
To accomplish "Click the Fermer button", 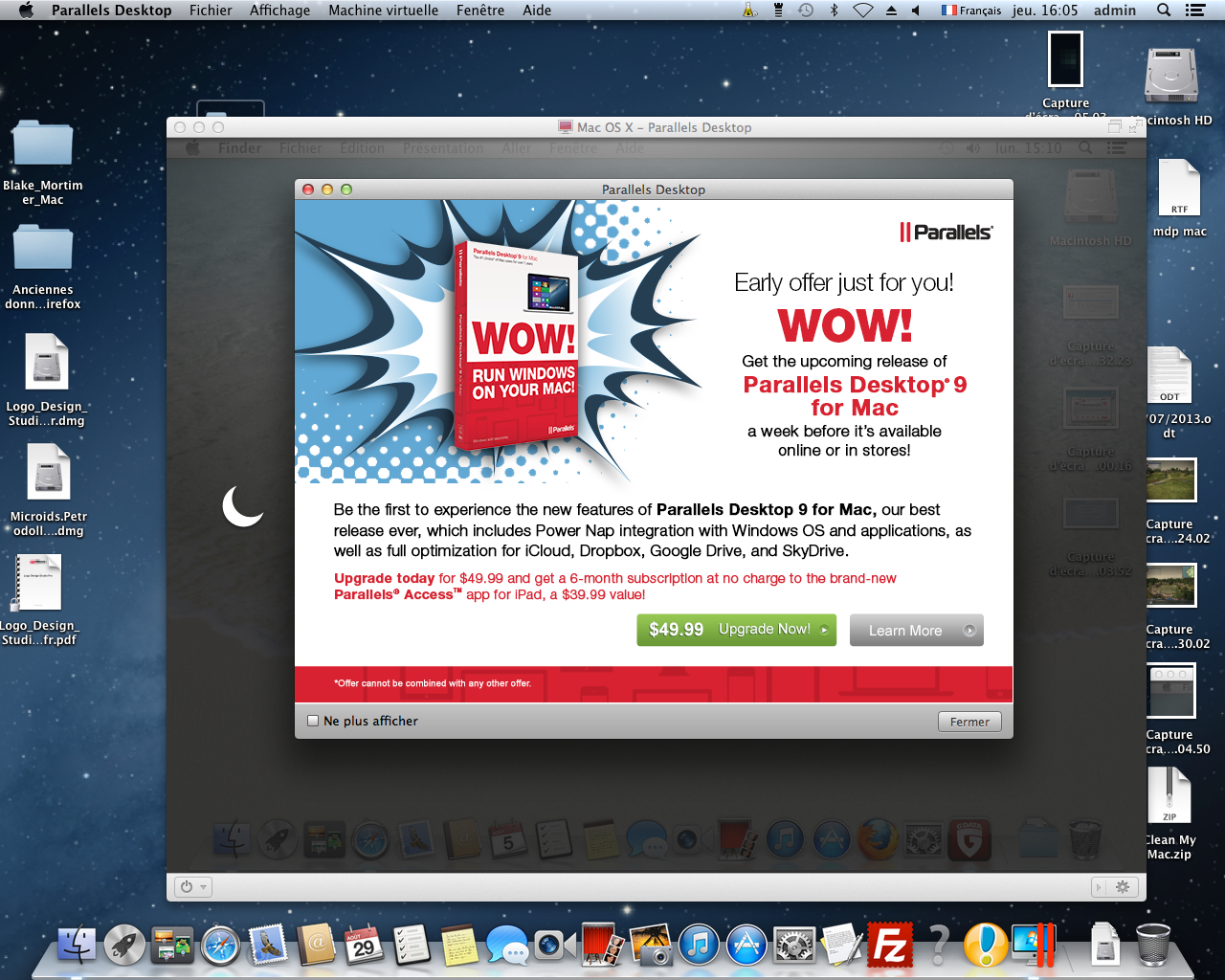I will [969, 722].
